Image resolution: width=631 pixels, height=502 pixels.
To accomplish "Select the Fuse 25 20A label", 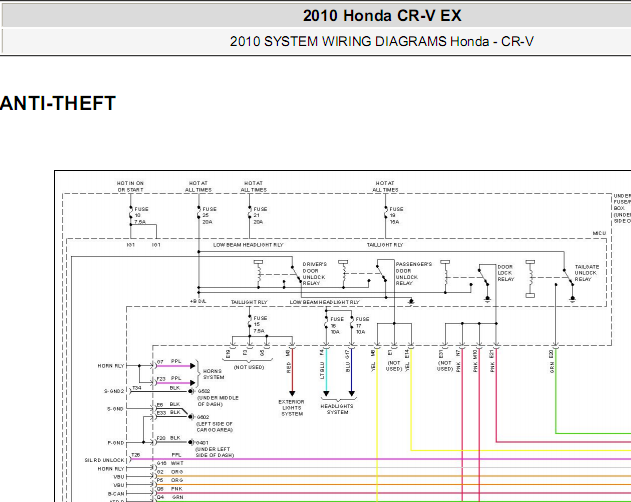I will coord(209,215).
